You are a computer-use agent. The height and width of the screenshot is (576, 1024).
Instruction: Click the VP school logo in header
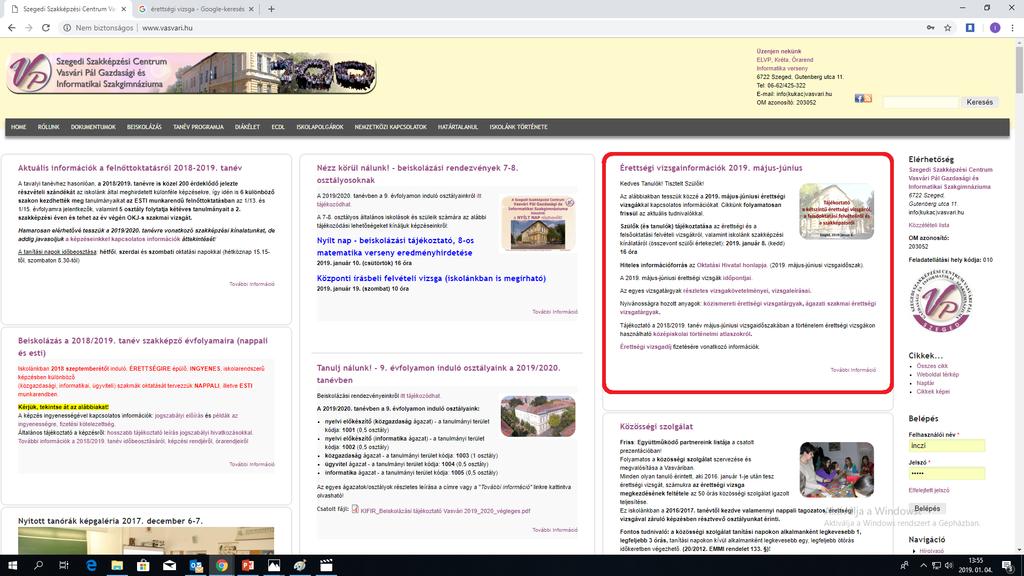coord(29,72)
